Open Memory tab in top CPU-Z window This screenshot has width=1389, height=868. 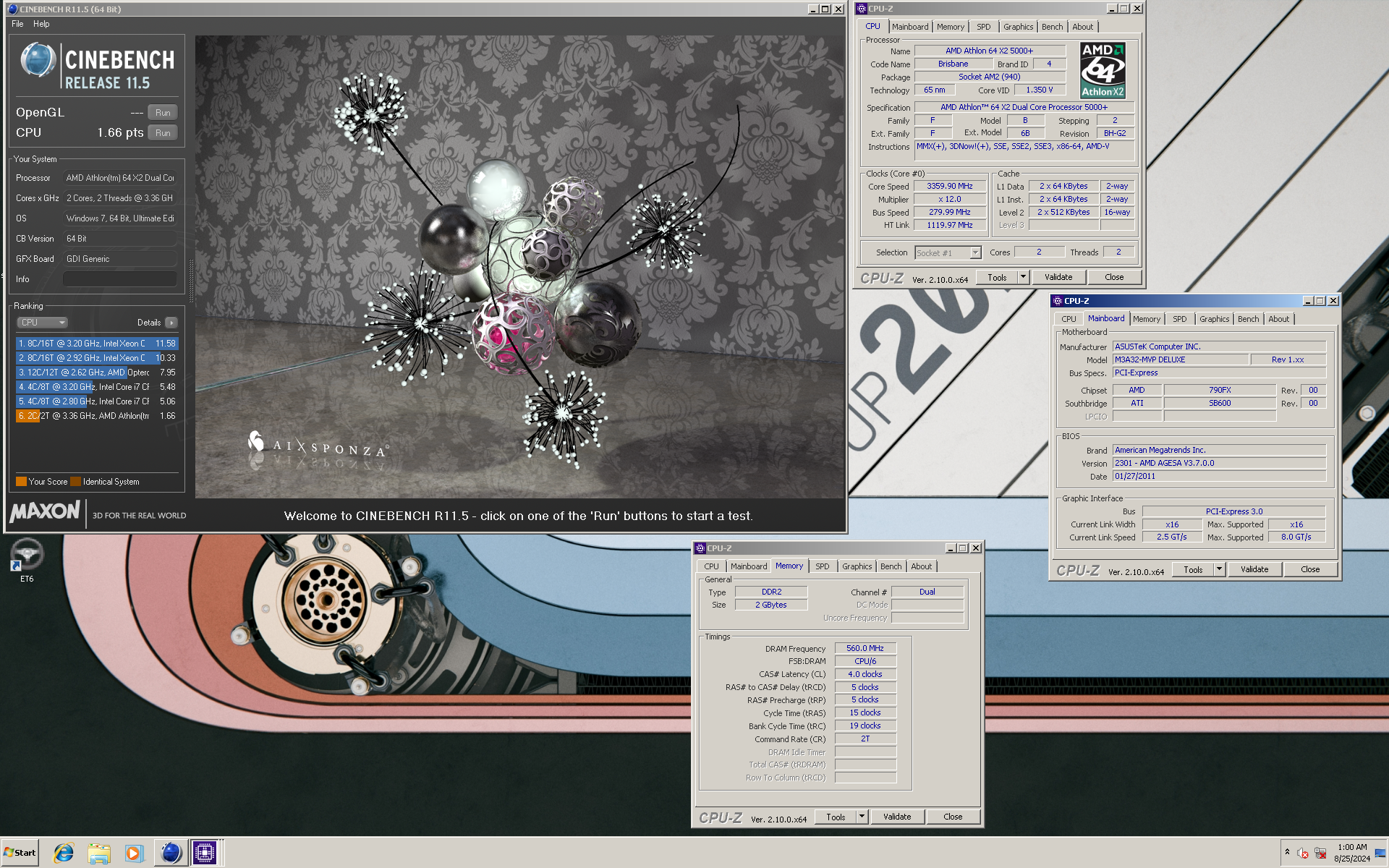[x=950, y=27]
